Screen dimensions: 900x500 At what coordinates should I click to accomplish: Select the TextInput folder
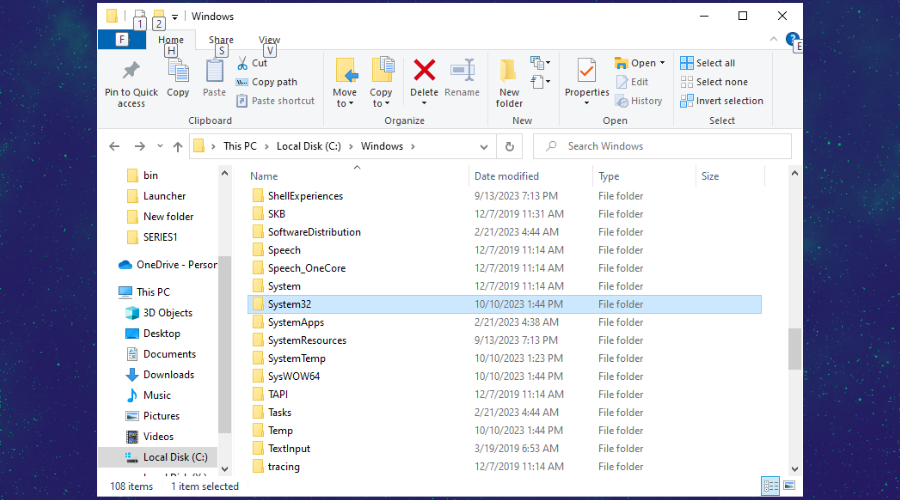coord(505,449)
